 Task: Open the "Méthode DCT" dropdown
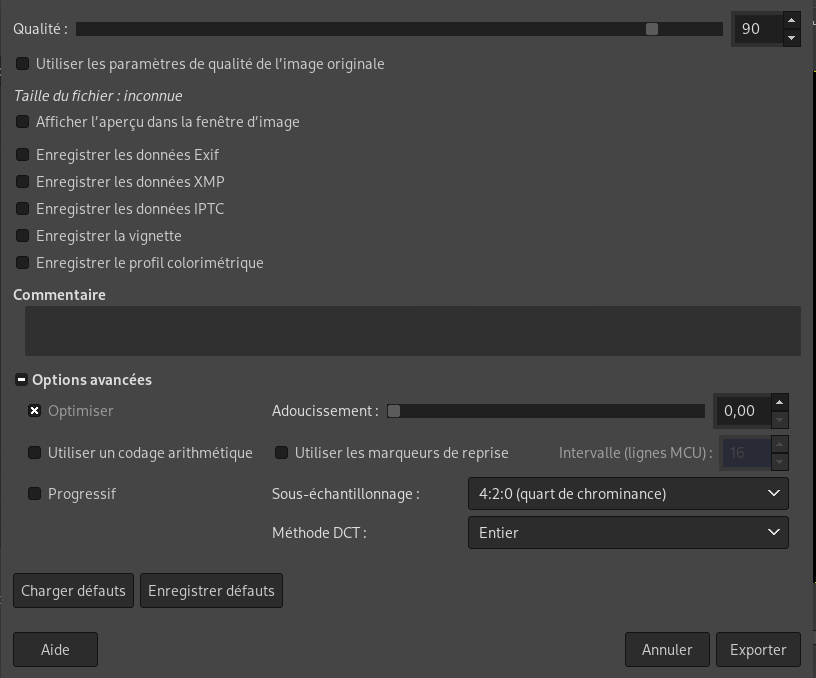coord(627,533)
